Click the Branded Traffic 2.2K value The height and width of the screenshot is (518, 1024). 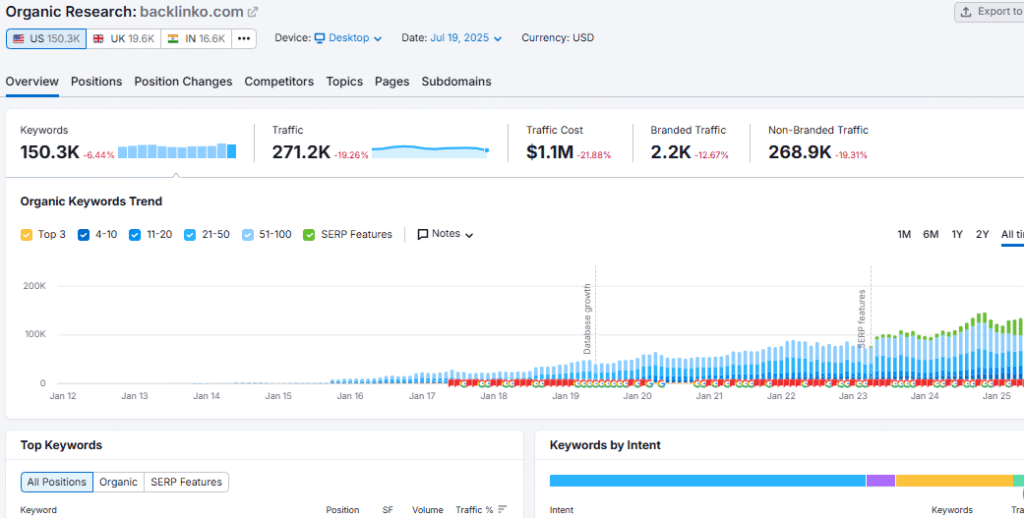click(671, 152)
